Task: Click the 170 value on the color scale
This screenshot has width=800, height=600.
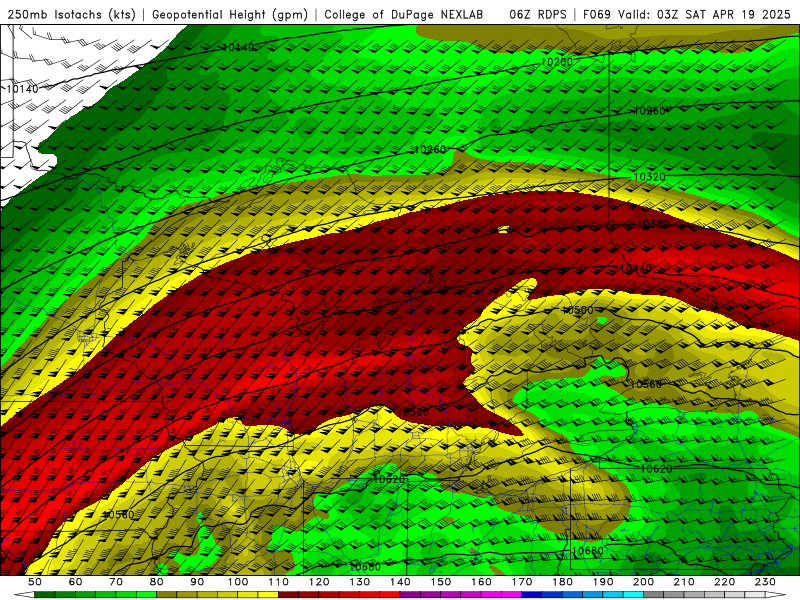Action: pyautogui.click(x=522, y=582)
